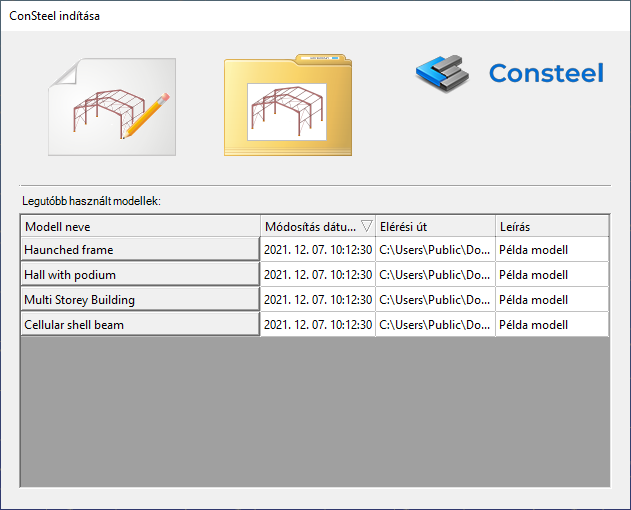This screenshot has height=510, width=631.
Task: Open the folder icon to browse models
Action: pyautogui.click(x=288, y=105)
